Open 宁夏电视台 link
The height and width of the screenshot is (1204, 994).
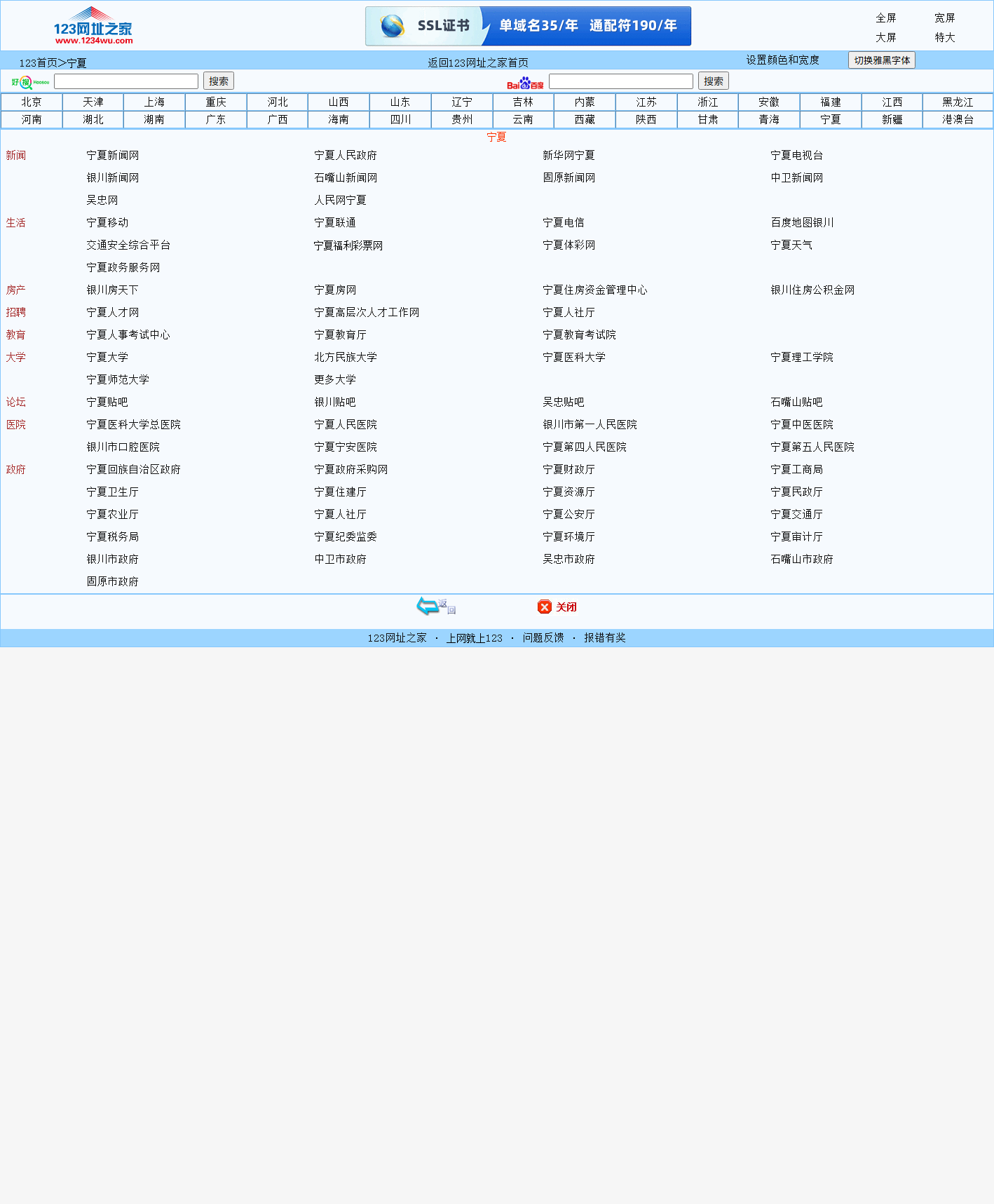pyautogui.click(x=797, y=156)
